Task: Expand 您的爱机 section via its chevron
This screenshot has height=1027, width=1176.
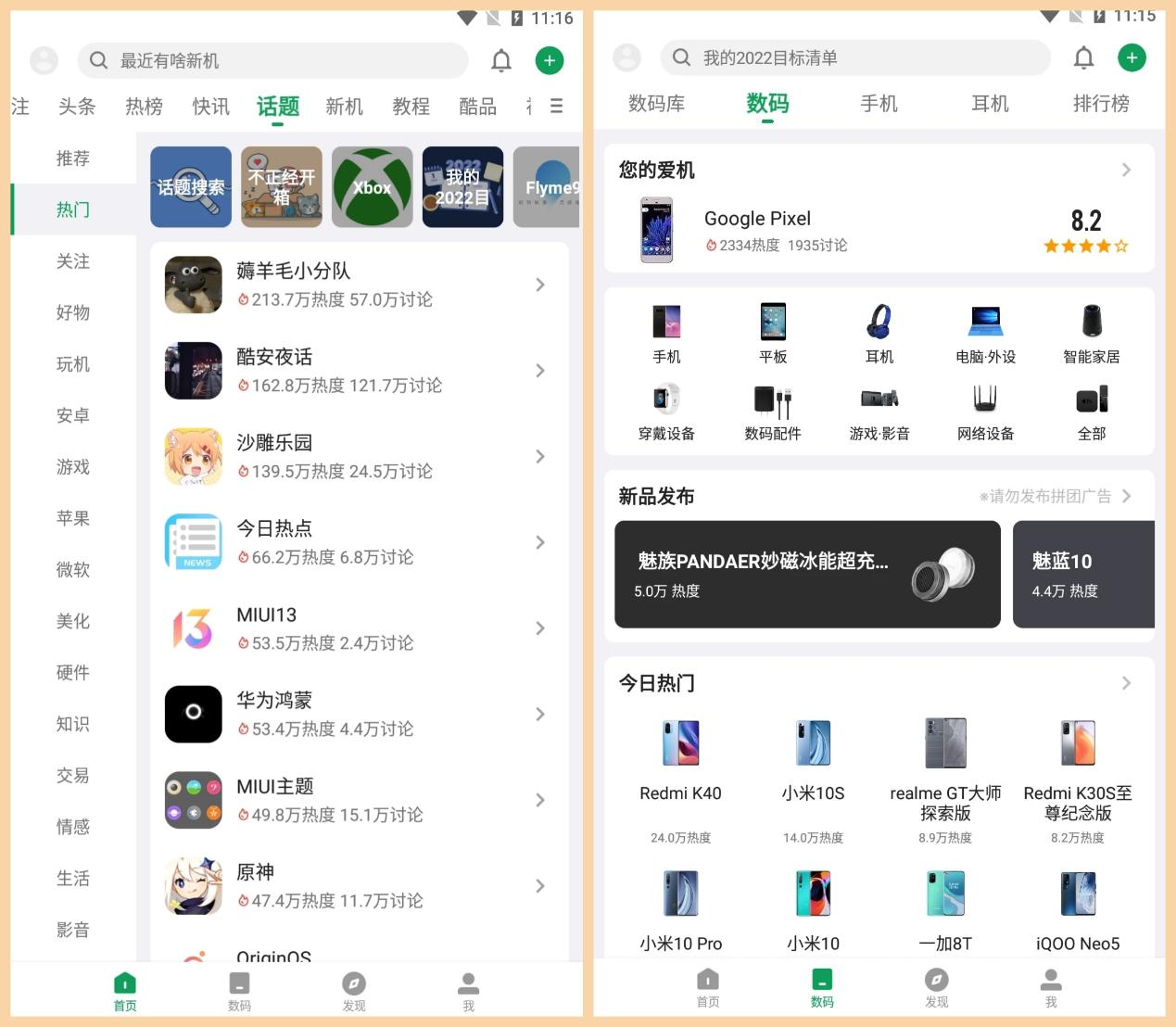Action: point(1127,170)
